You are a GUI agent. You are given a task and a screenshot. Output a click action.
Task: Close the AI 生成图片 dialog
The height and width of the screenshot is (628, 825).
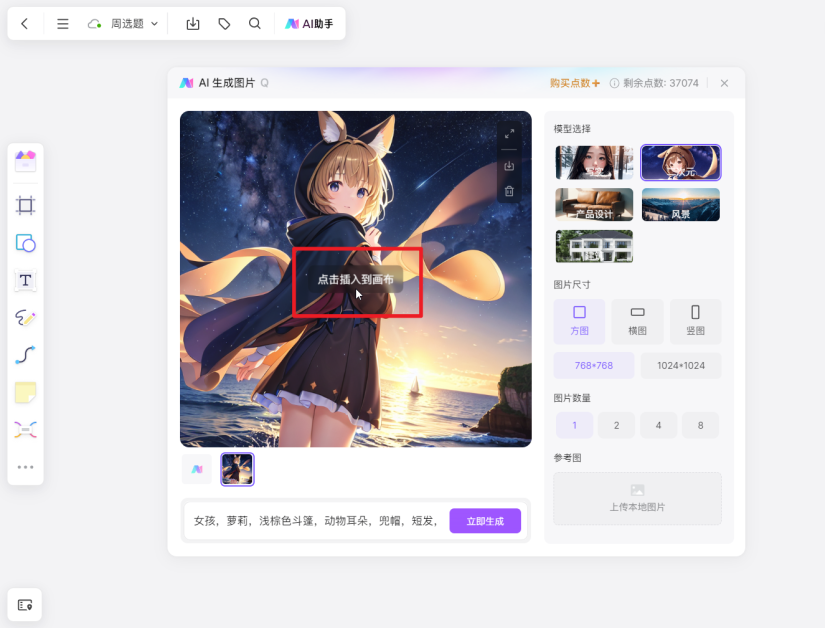tap(725, 83)
